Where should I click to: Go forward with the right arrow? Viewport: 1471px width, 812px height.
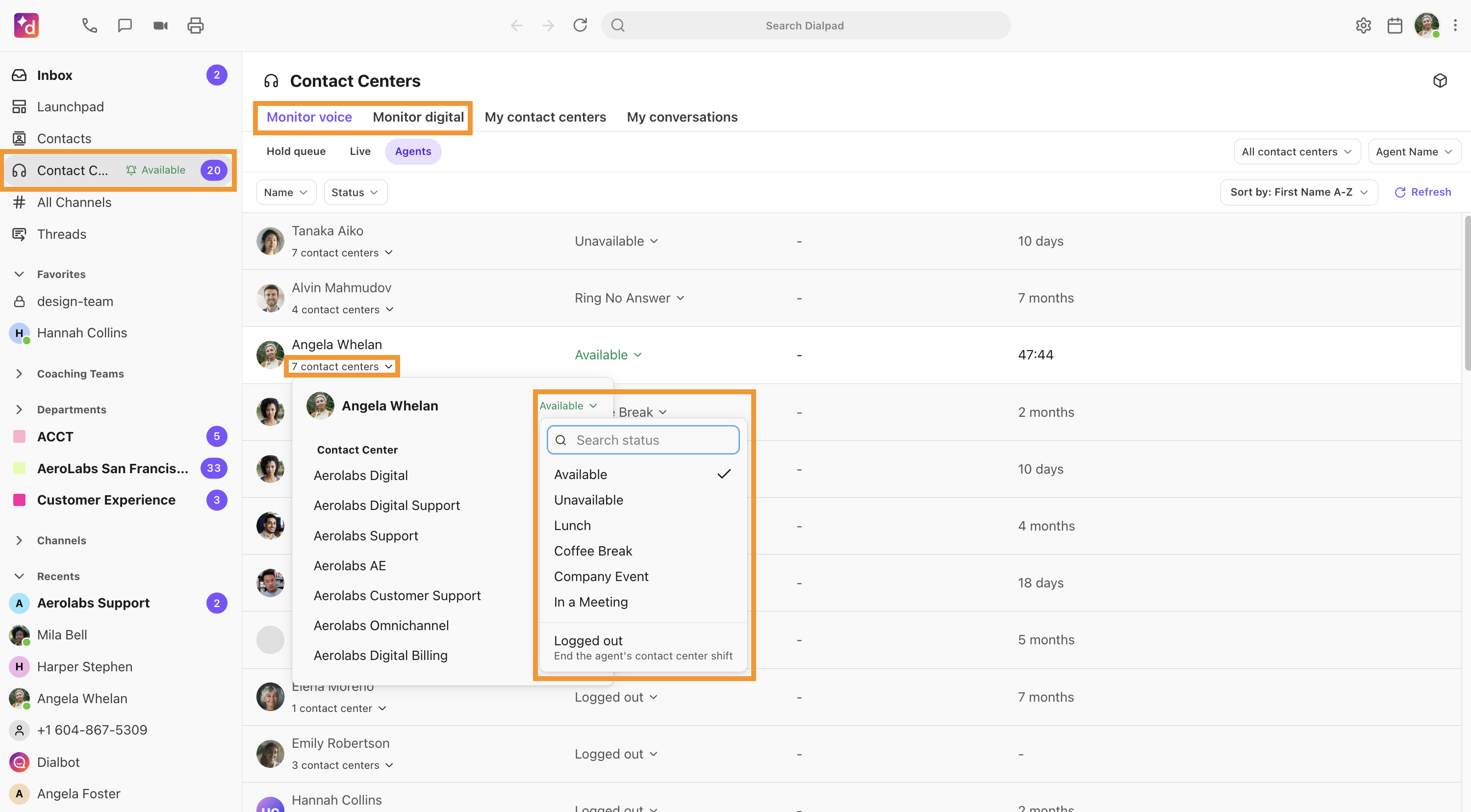pyautogui.click(x=548, y=25)
